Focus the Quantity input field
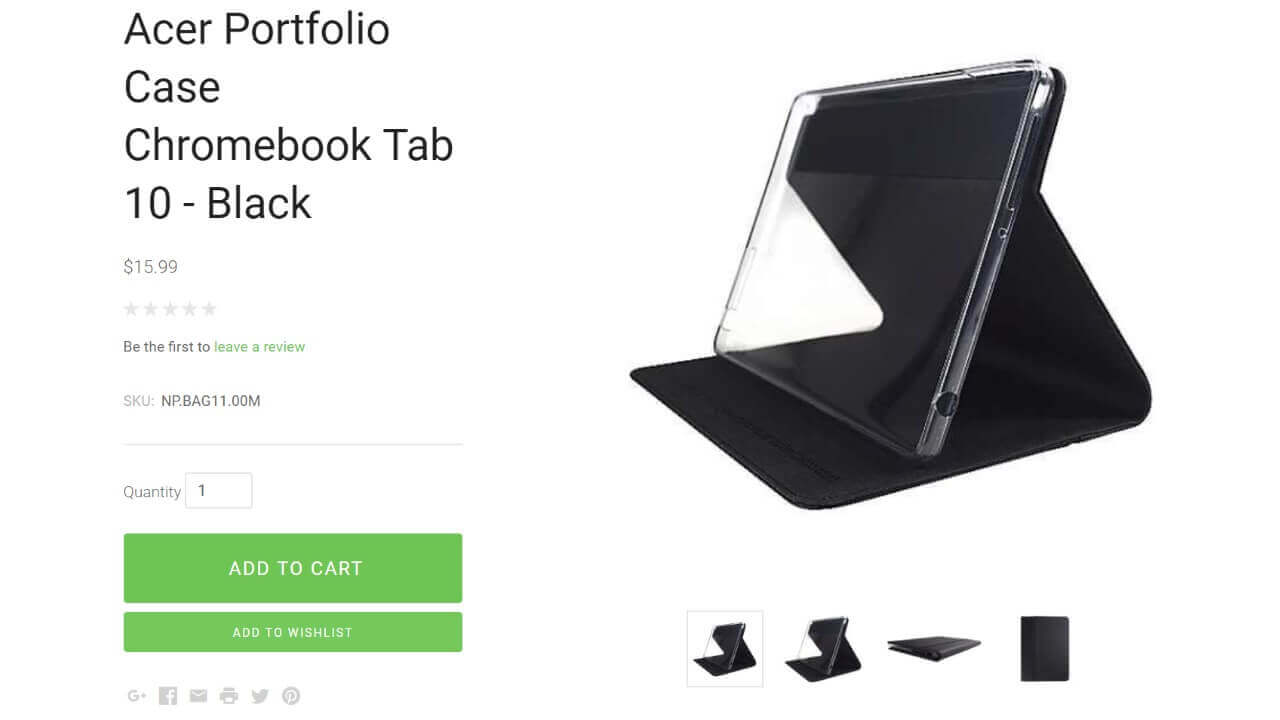Viewport: 1280px width, 720px height. point(219,491)
